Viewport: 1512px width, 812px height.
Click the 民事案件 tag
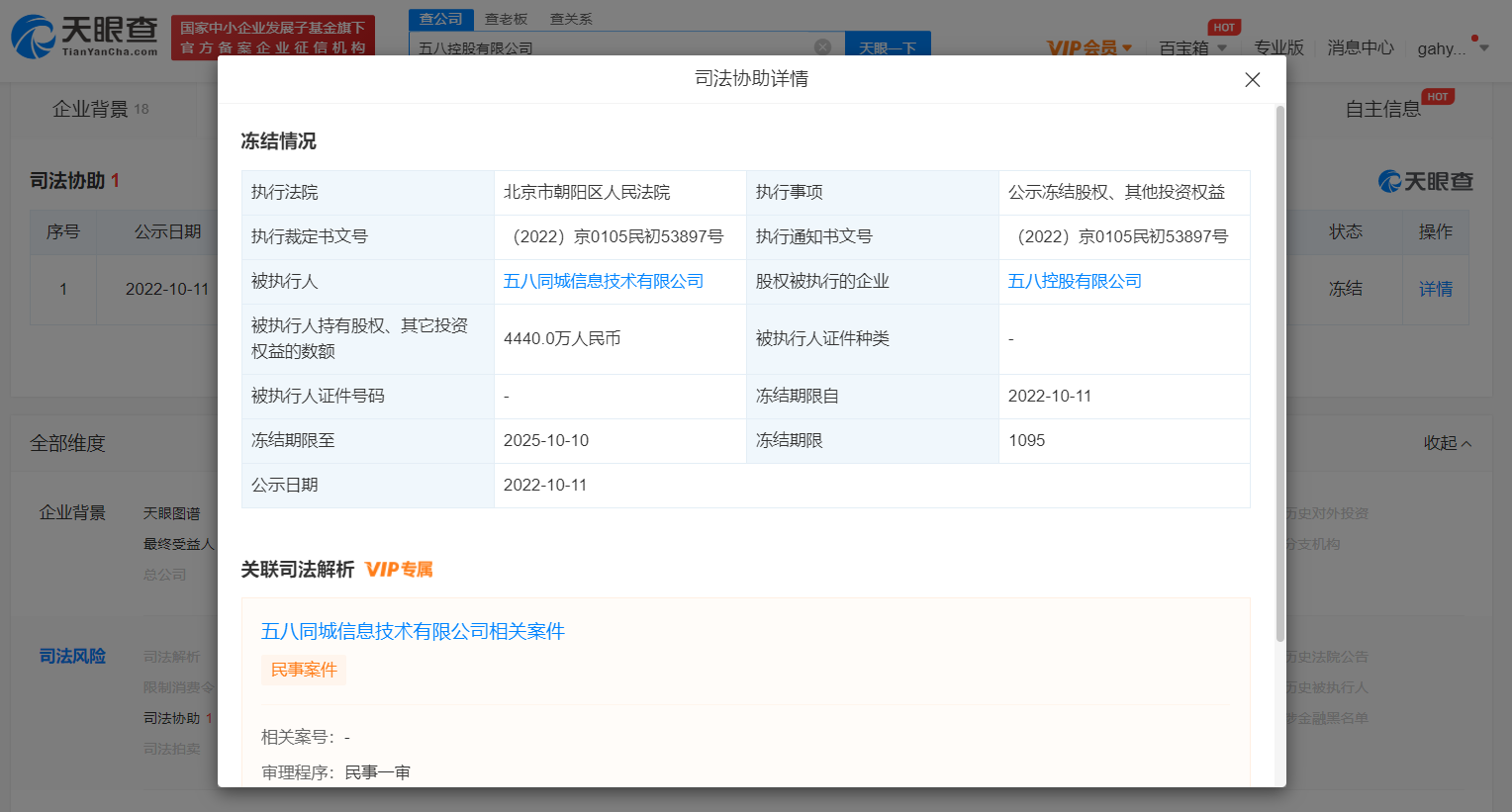pos(304,670)
